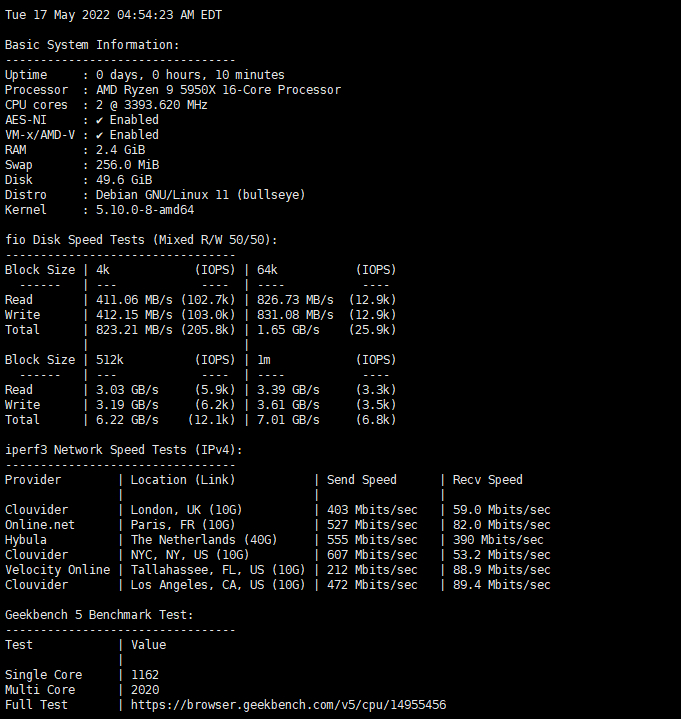Click the Geekbench full test URL
Image resolution: width=681 pixels, height=719 pixels.
point(288,705)
